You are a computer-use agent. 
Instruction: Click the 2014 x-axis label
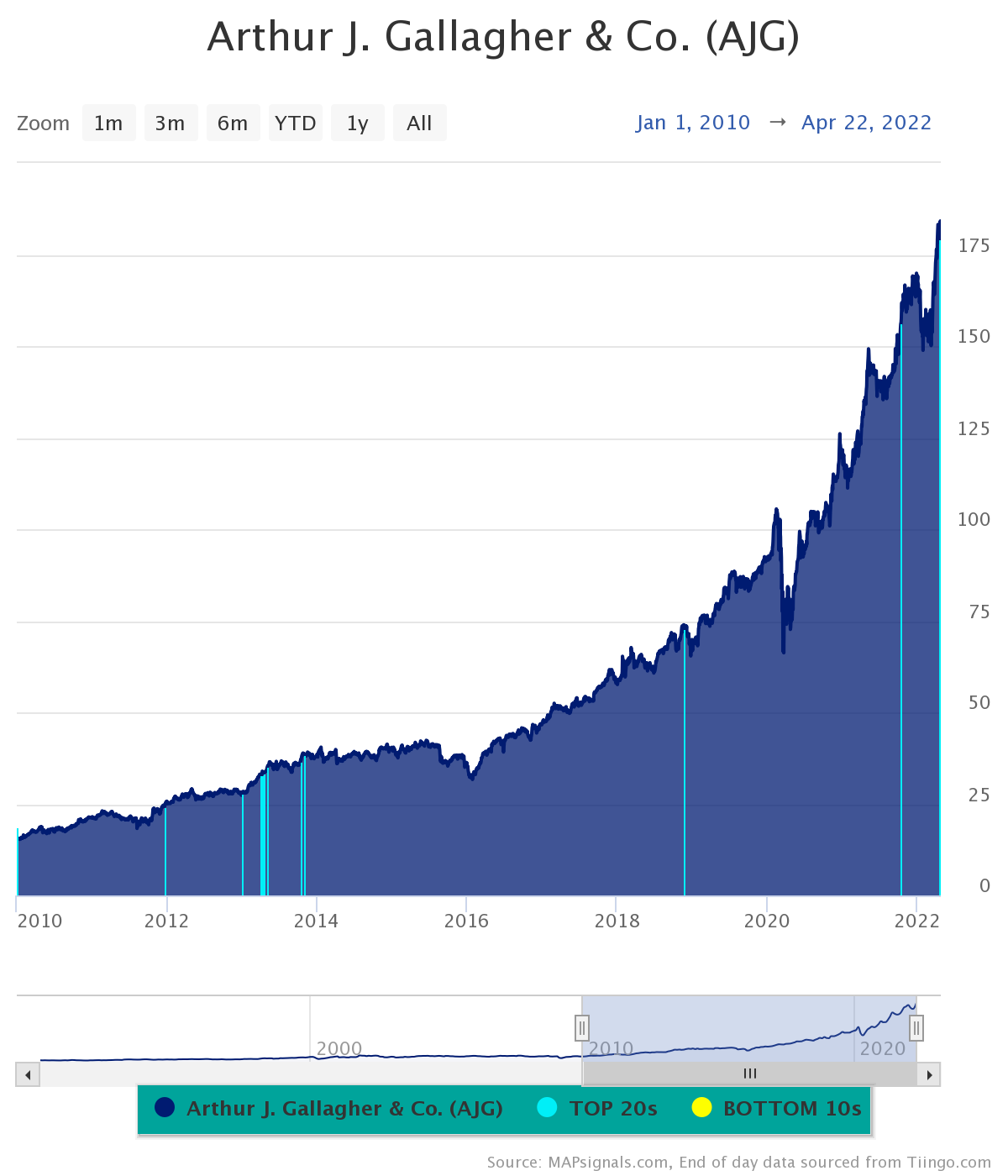pyautogui.click(x=316, y=921)
